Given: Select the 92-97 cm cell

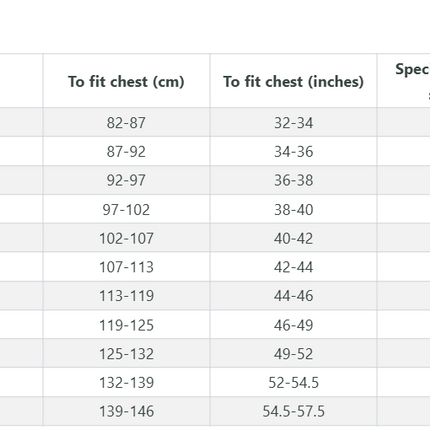Looking at the screenshot, I should [x=126, y=180].
